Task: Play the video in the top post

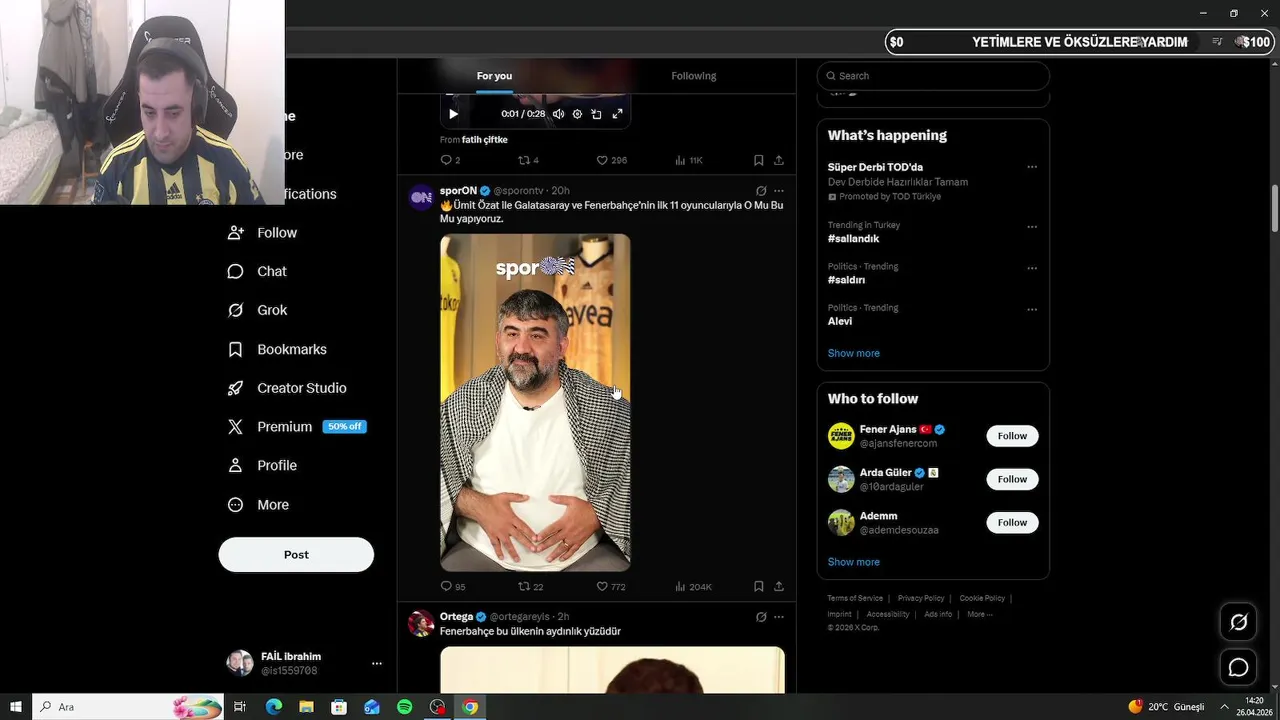Action: (x=453, y=114)
